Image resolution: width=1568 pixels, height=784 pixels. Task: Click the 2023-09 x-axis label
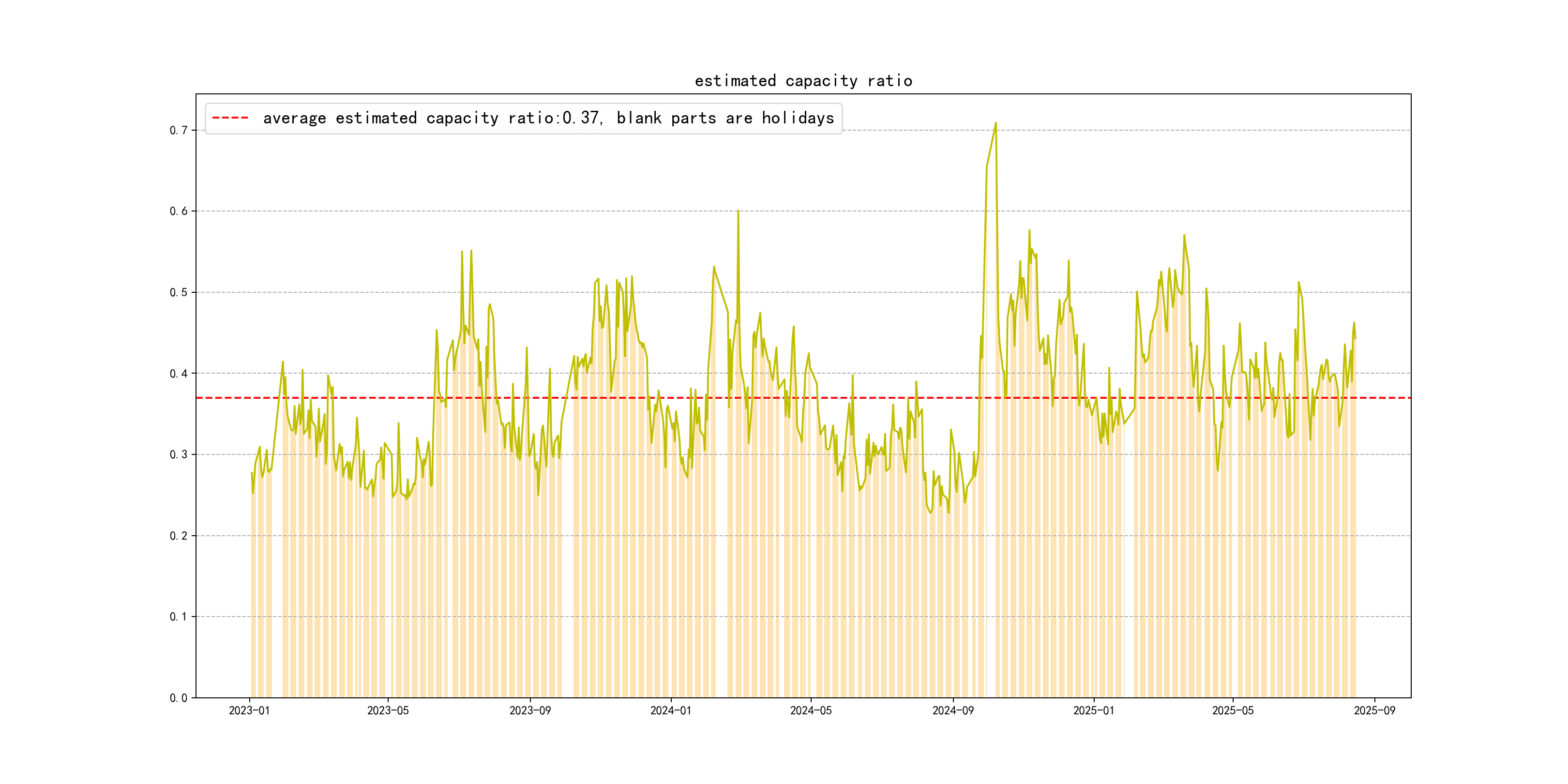[x=529, y=710]
